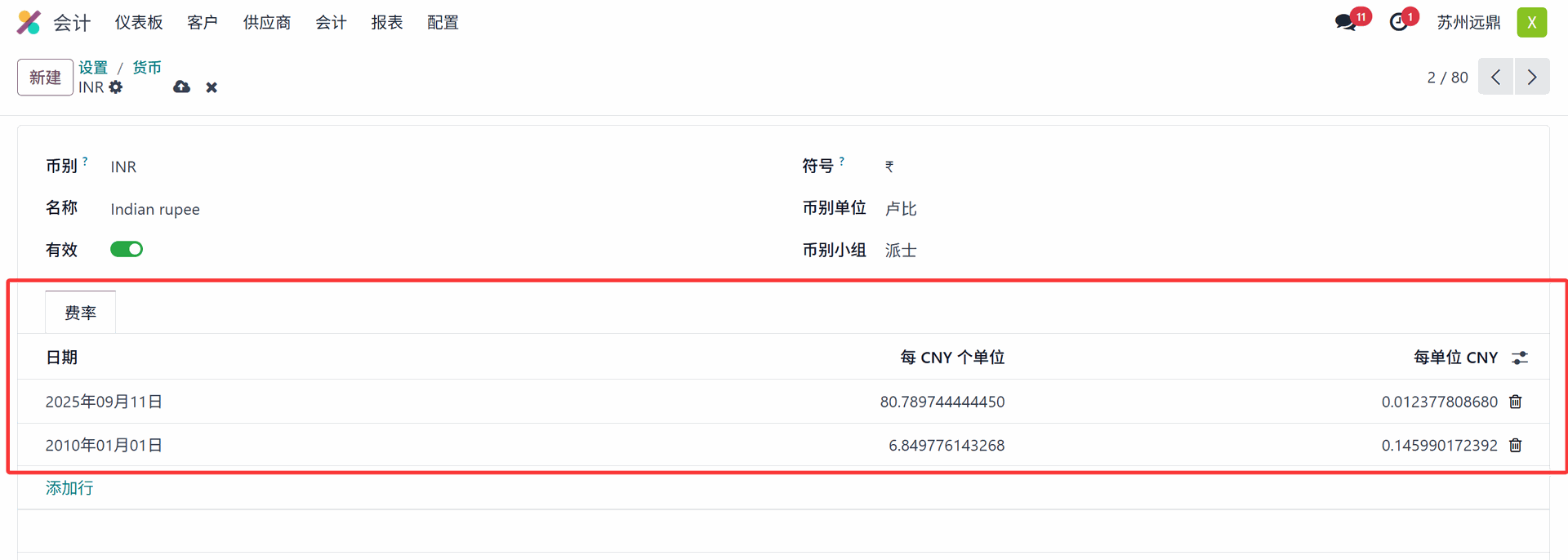Open the 客户 menu
Viewport: 1568px width, 560px height.
click(203, 23)
